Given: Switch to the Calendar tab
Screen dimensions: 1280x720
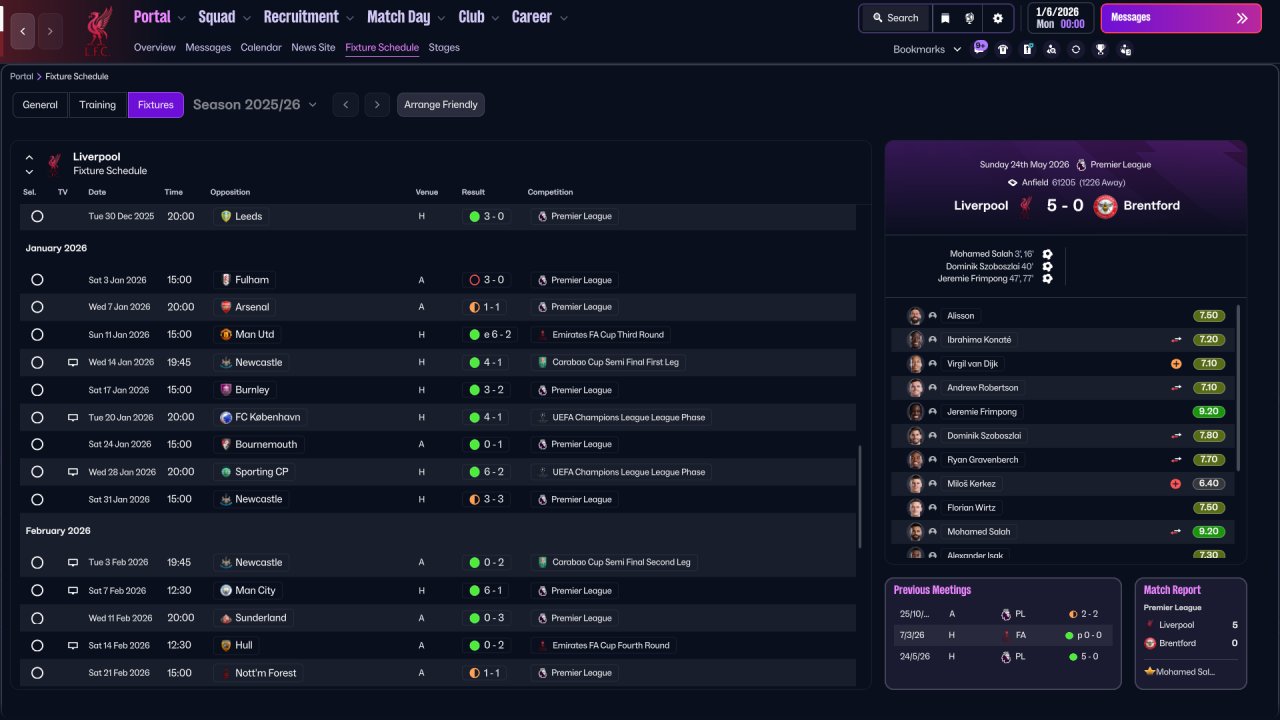Looking at the screenshot, I should pos(261,47).
